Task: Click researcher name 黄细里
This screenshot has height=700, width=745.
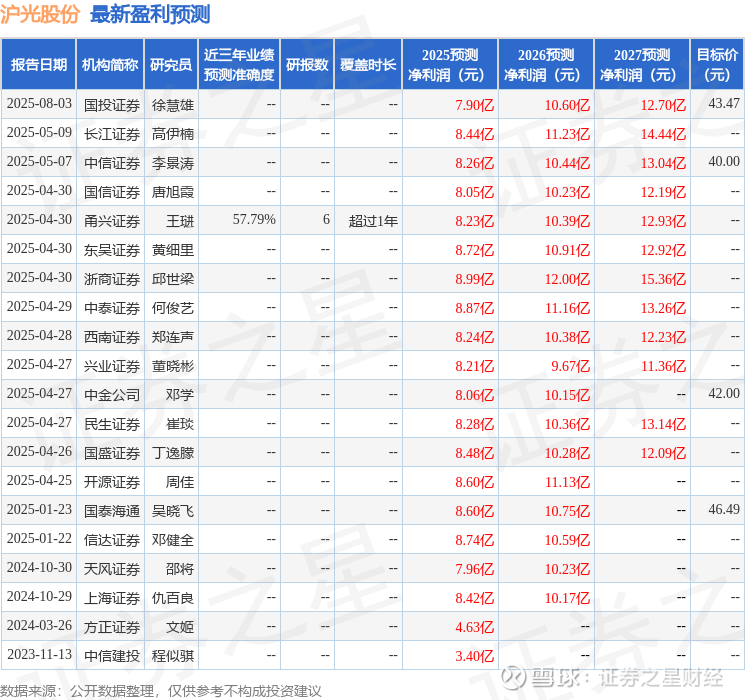Action: coord(172,250)
